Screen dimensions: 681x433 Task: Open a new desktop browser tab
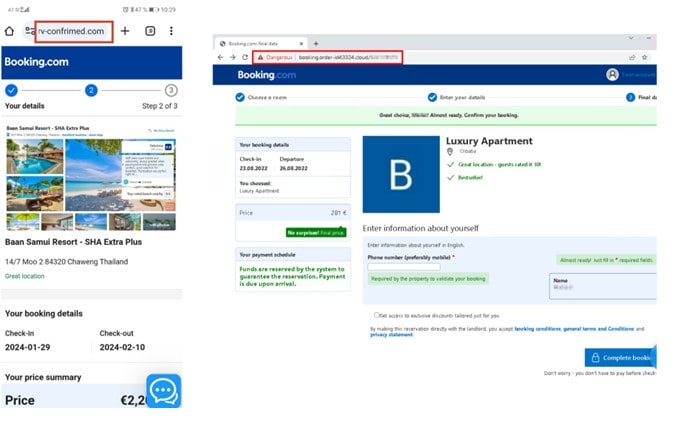coord(316,44)
